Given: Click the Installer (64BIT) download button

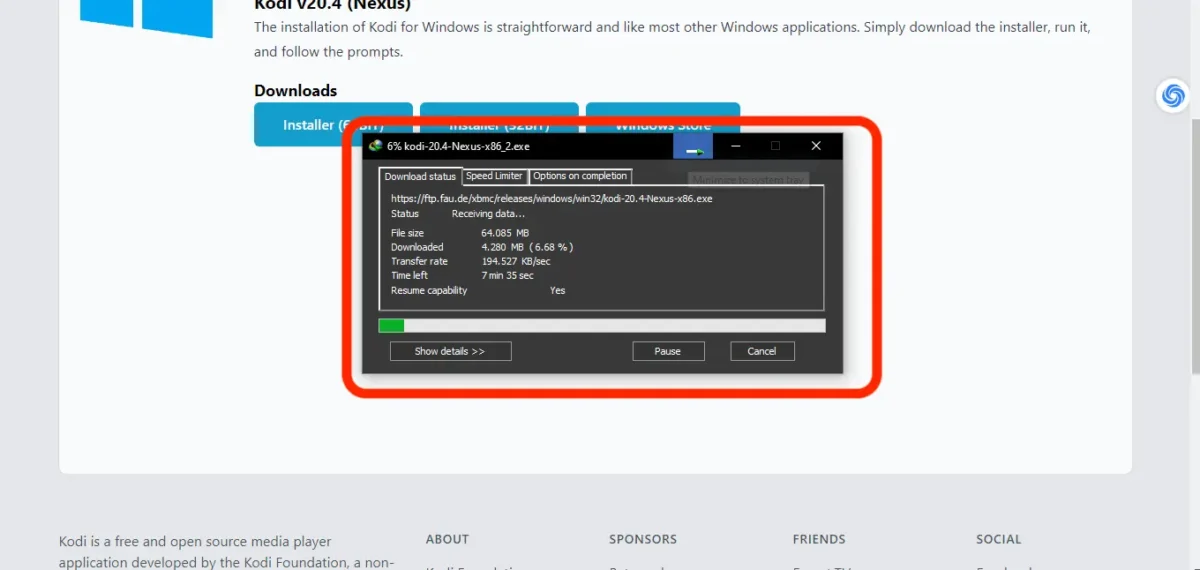Looking at the screenshot, I should (x=333, y=124).
